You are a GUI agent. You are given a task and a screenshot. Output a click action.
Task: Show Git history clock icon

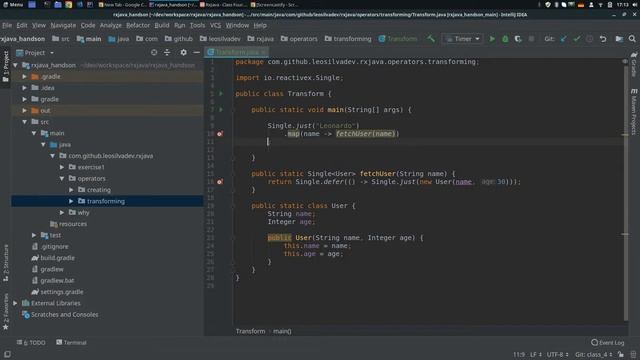[x=589, y=39]
